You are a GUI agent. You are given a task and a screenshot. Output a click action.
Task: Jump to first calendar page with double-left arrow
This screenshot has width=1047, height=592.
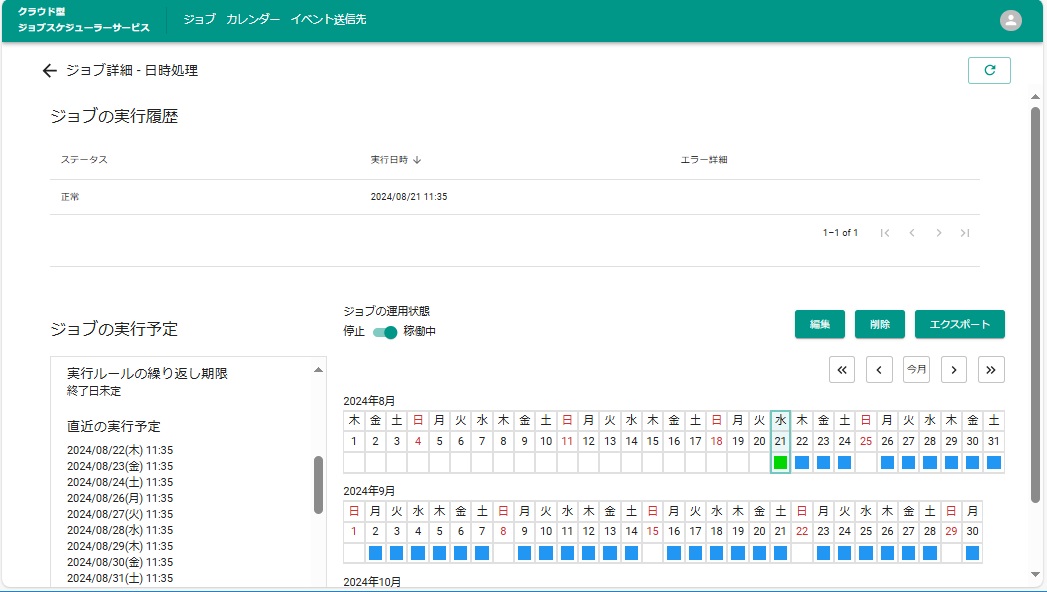pos(842,369)
